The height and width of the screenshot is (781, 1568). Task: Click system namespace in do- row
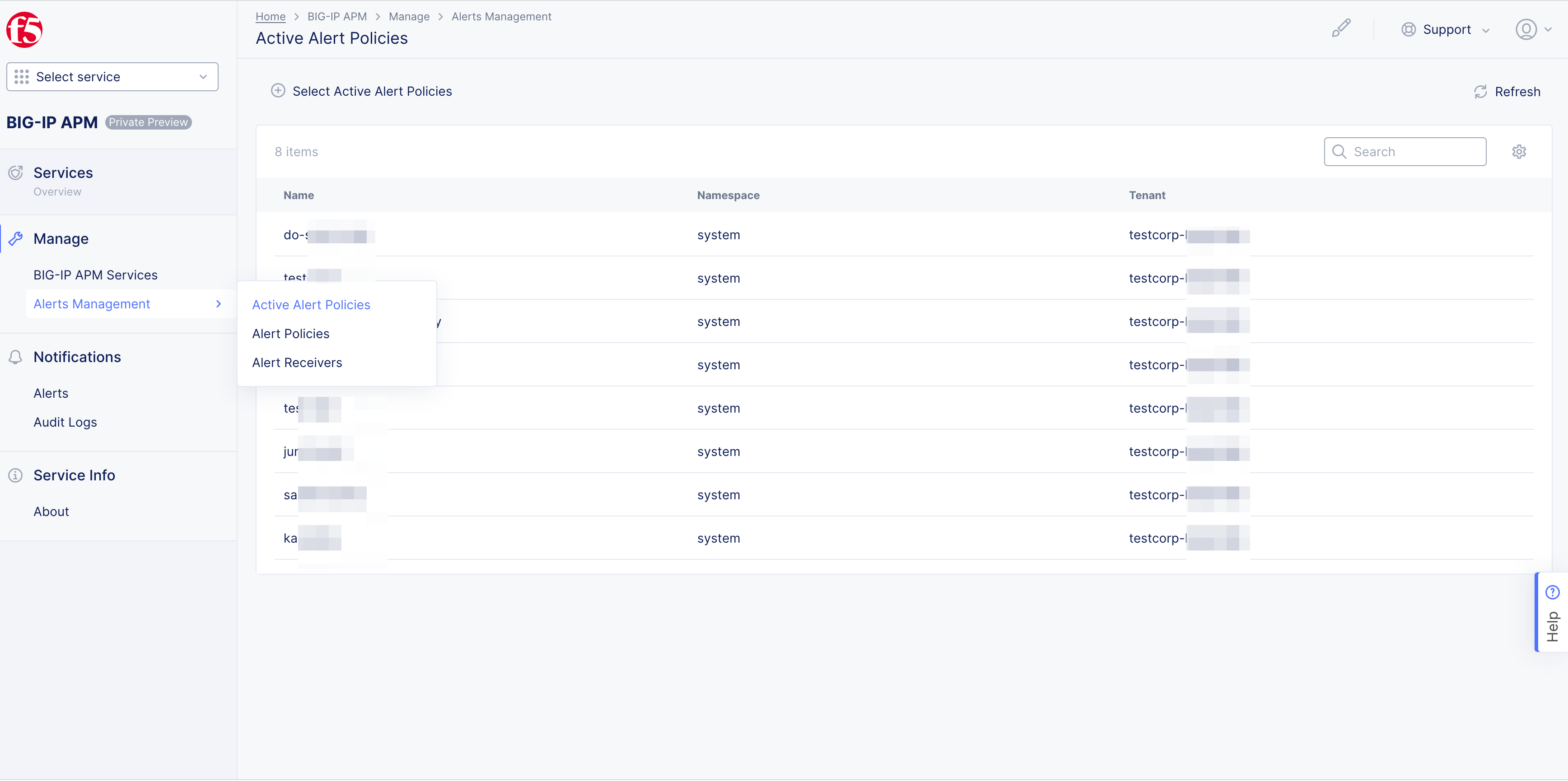[x=718, y=235]
